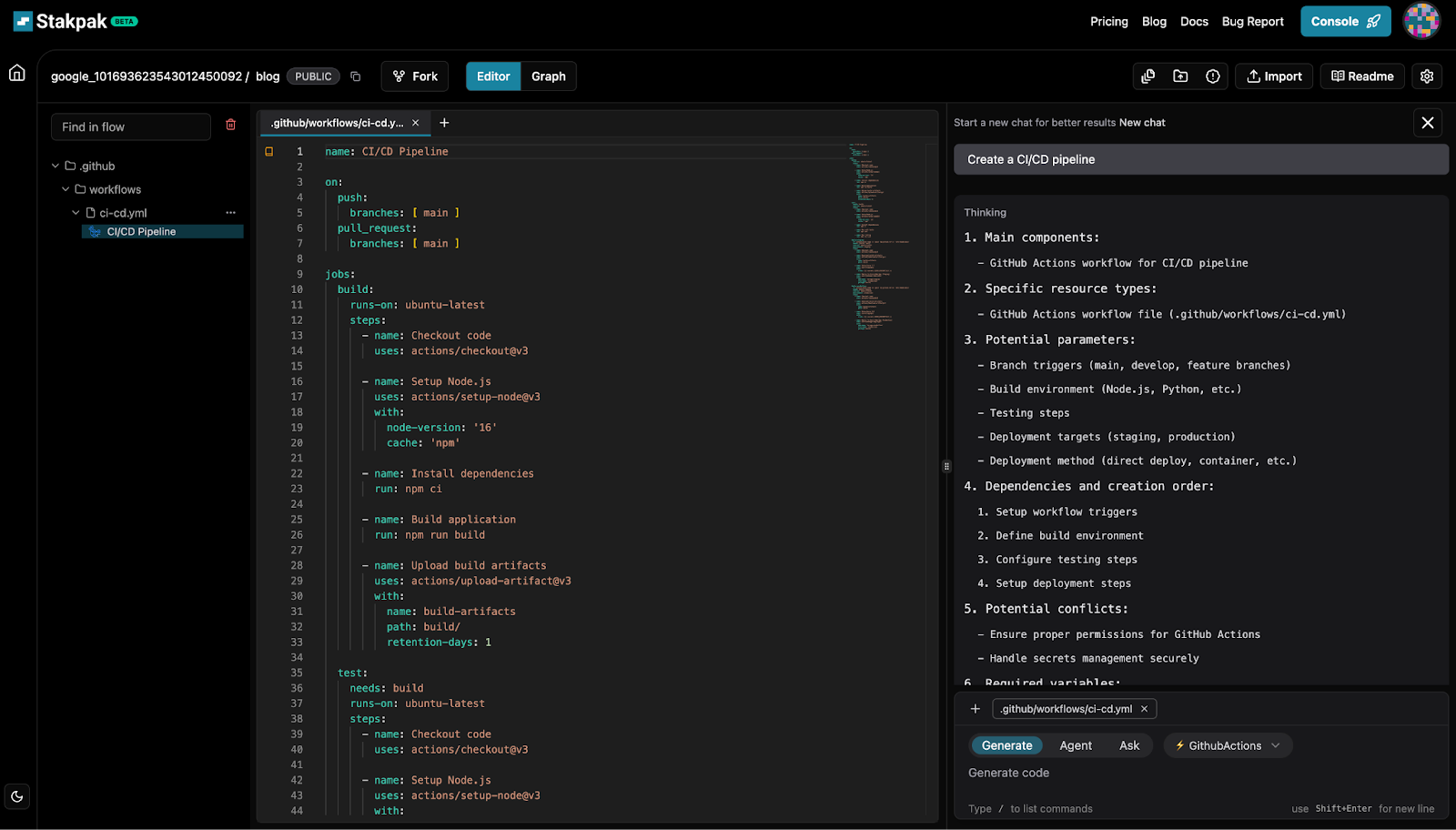This screenshot has width=1456, height=830.
Task: Open the Readme
Action: (x=1362, y=76)
